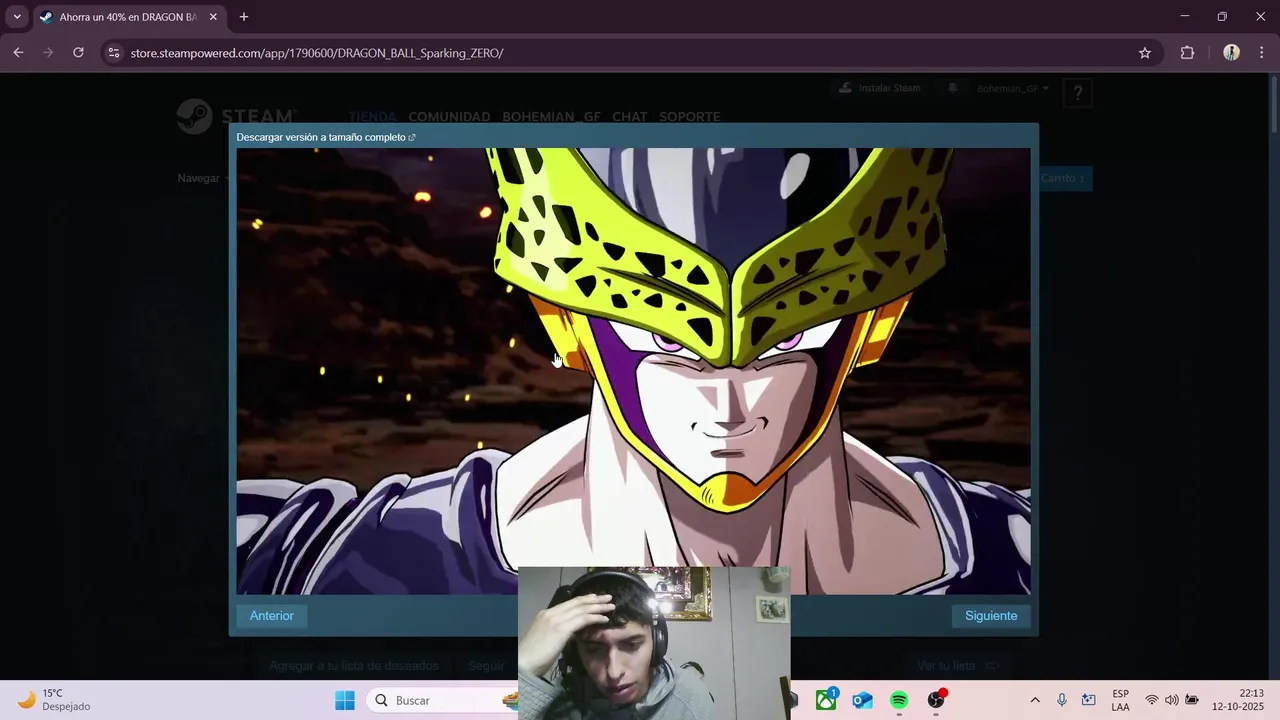This screenshot has width=1280, height=720.
Task: Reload the Steam store page
Action: coord(78,53)
